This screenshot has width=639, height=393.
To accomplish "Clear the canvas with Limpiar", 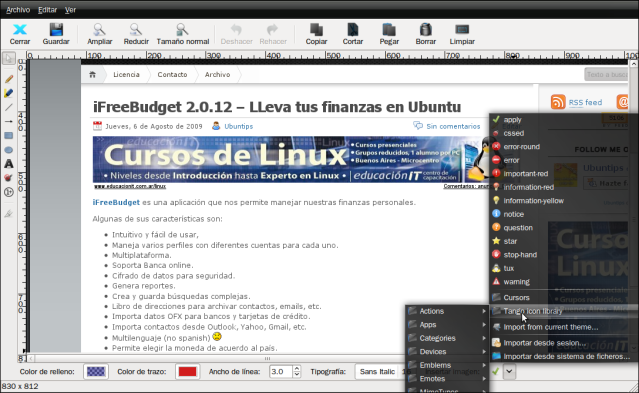I will point(462,34).
